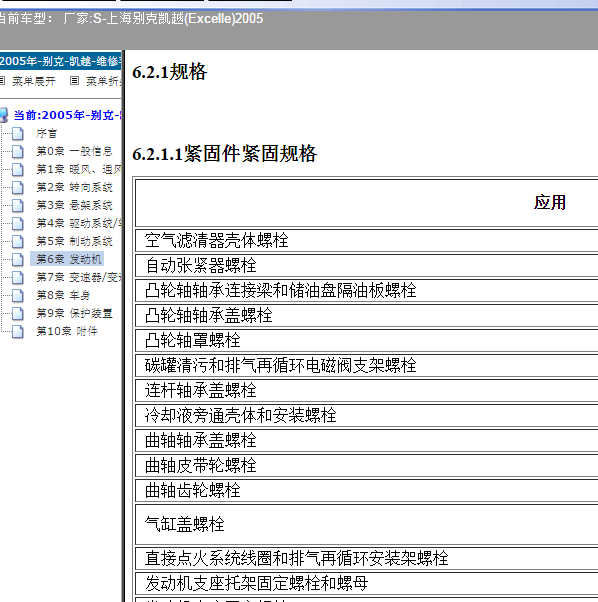Click table row 气缸盖螺栓
Screen dimensions: 598x602
click(x=367, y=524)
